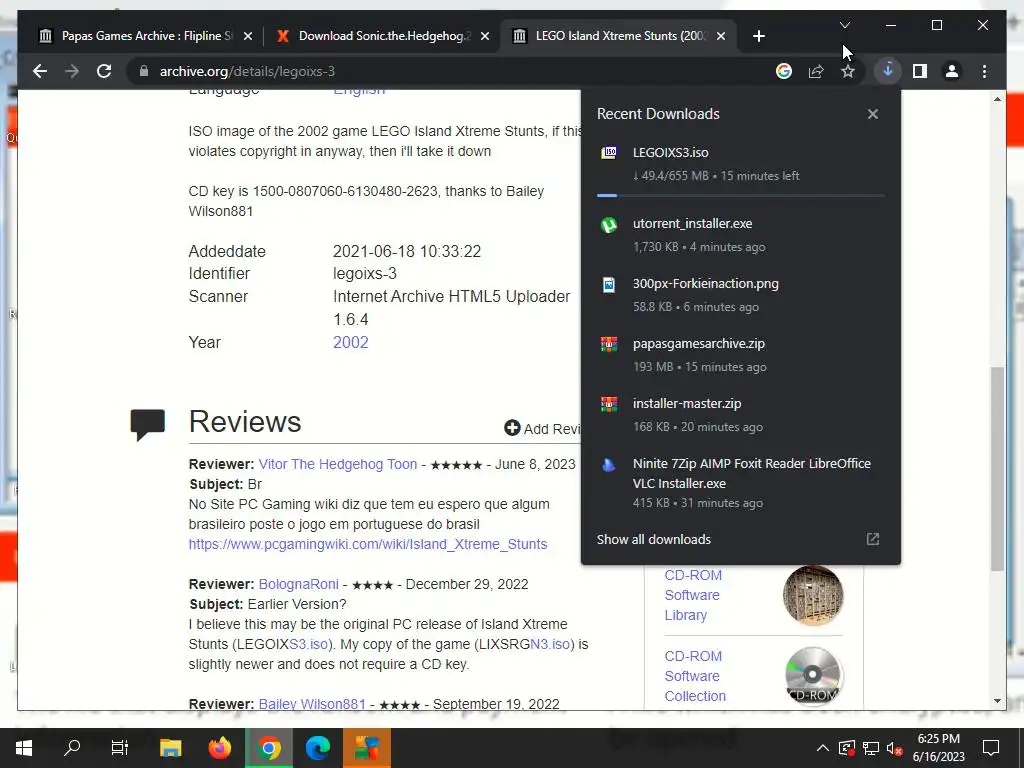Switch to Download Sonic.the.Hedgehog tab
Image resolution: width=1024 pixels, height=768 pixels.
coord(382,36)
